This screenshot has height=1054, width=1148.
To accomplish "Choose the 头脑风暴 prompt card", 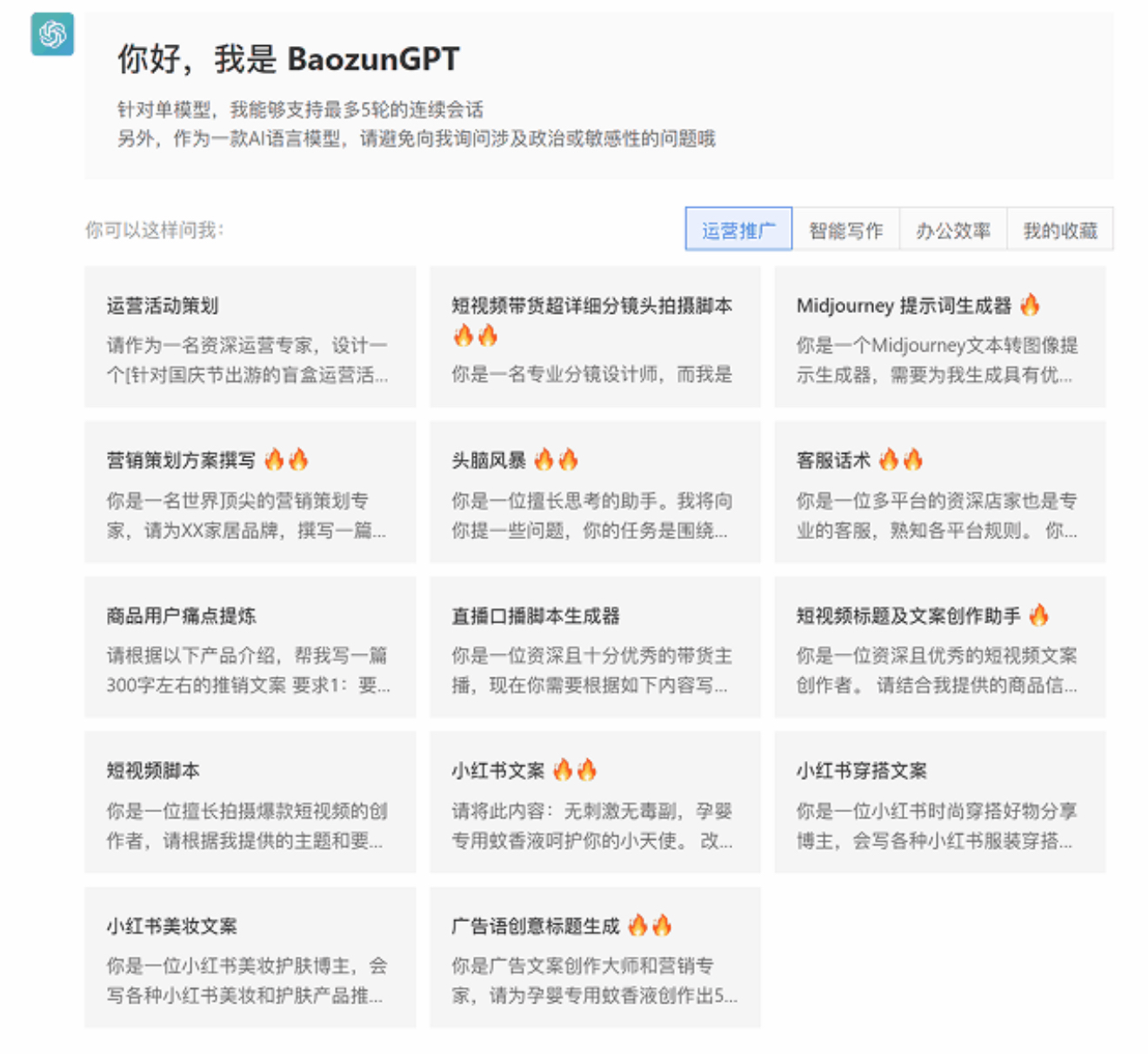I will click(595, 491).
